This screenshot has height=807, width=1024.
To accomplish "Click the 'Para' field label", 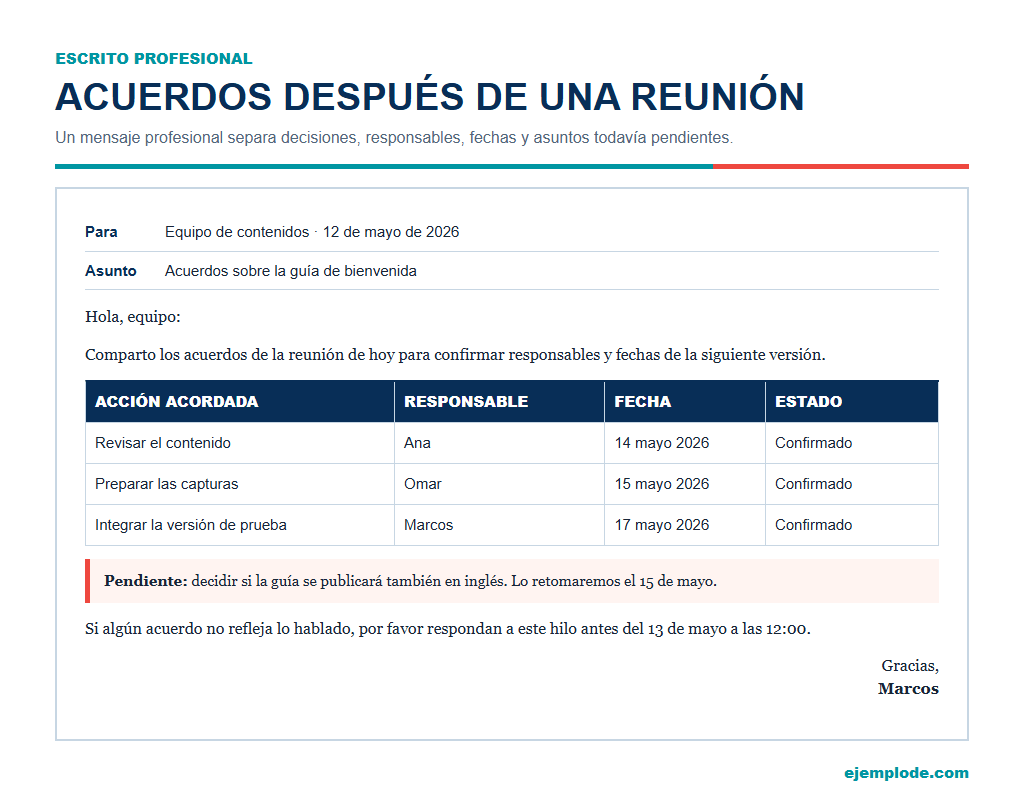I will pos(101,232).
